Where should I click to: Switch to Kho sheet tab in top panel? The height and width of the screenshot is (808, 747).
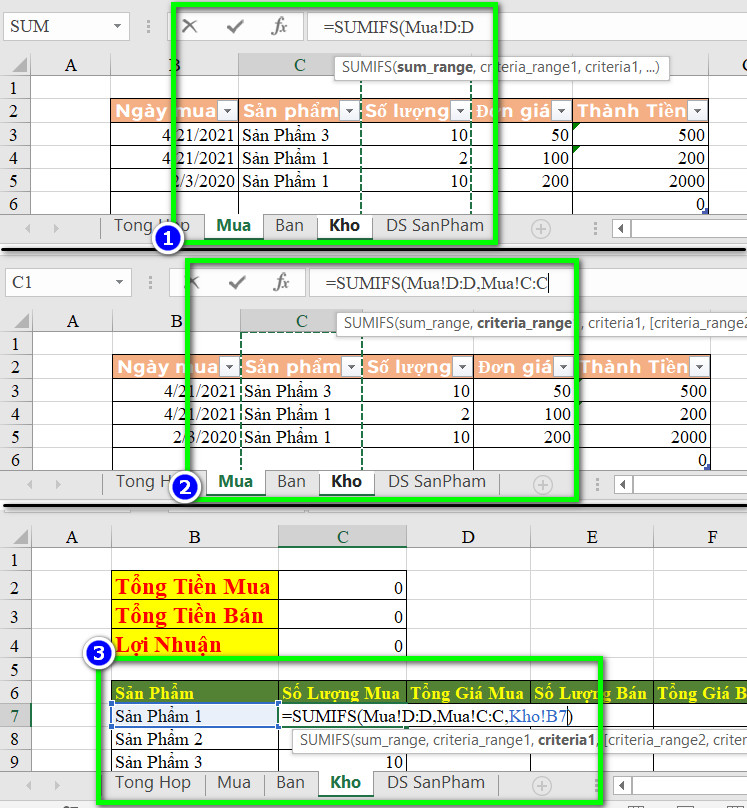coord(344,226)
